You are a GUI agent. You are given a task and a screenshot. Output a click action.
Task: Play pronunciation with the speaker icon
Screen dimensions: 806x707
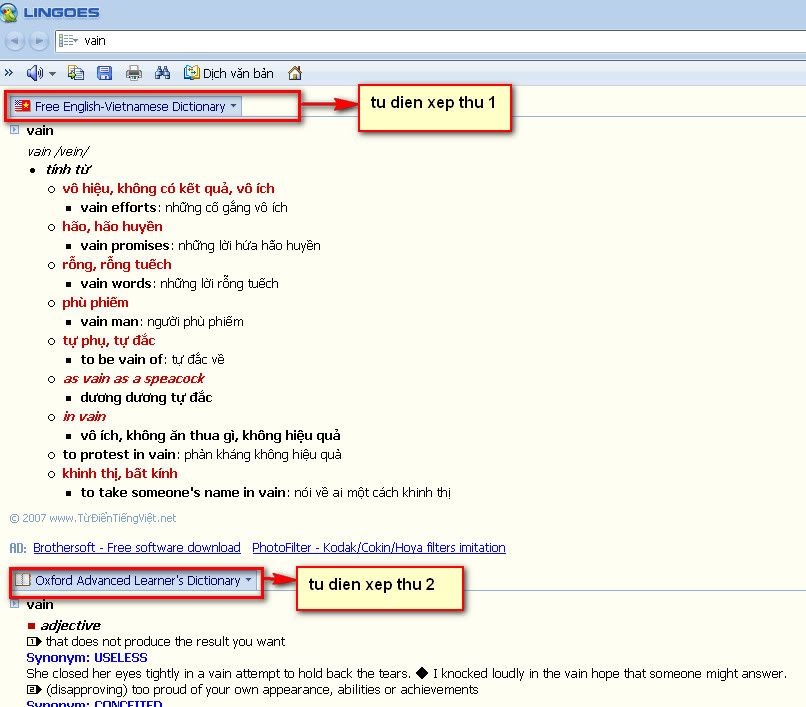(x=34, y=73)
